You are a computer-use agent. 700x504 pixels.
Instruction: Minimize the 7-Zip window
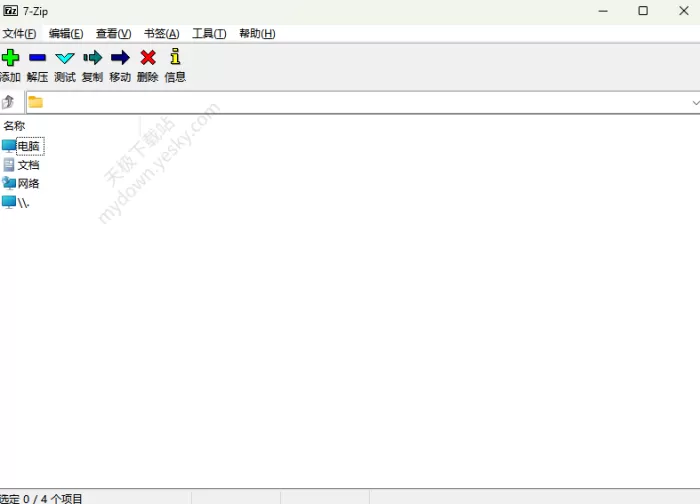(x=603, y=11)
